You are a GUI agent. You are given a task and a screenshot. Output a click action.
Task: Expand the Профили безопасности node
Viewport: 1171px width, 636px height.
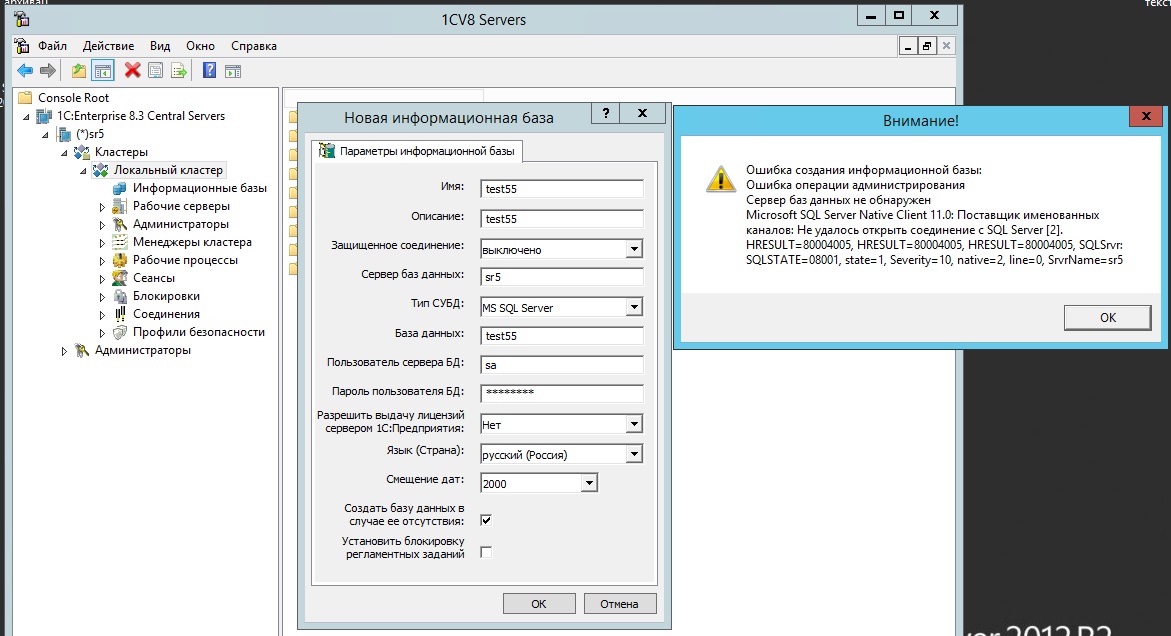click(x=102, y=333)
